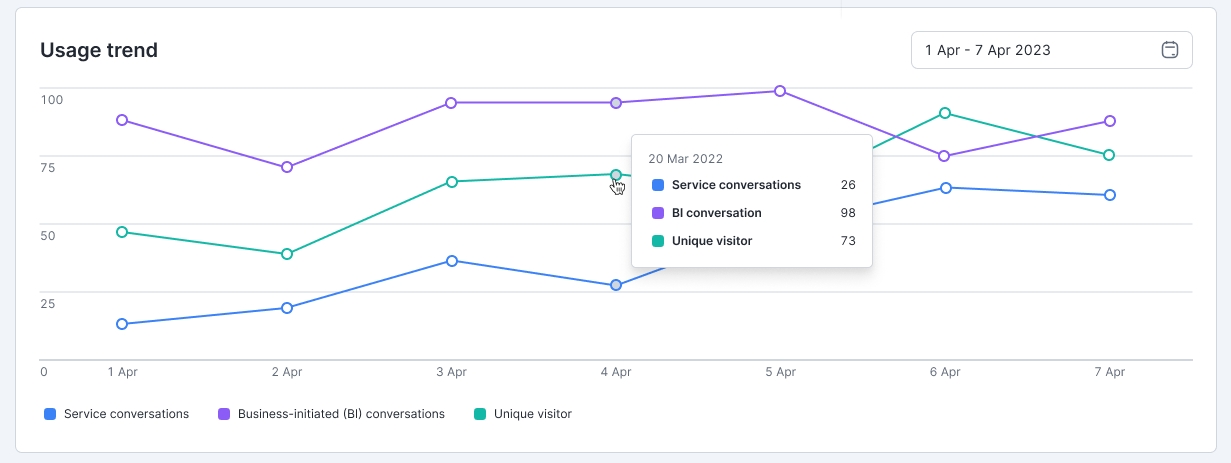Click the purple data point on 2 Apr
Image resolution: width=1231 pixels, height=463 pixels.
(287, 167)
